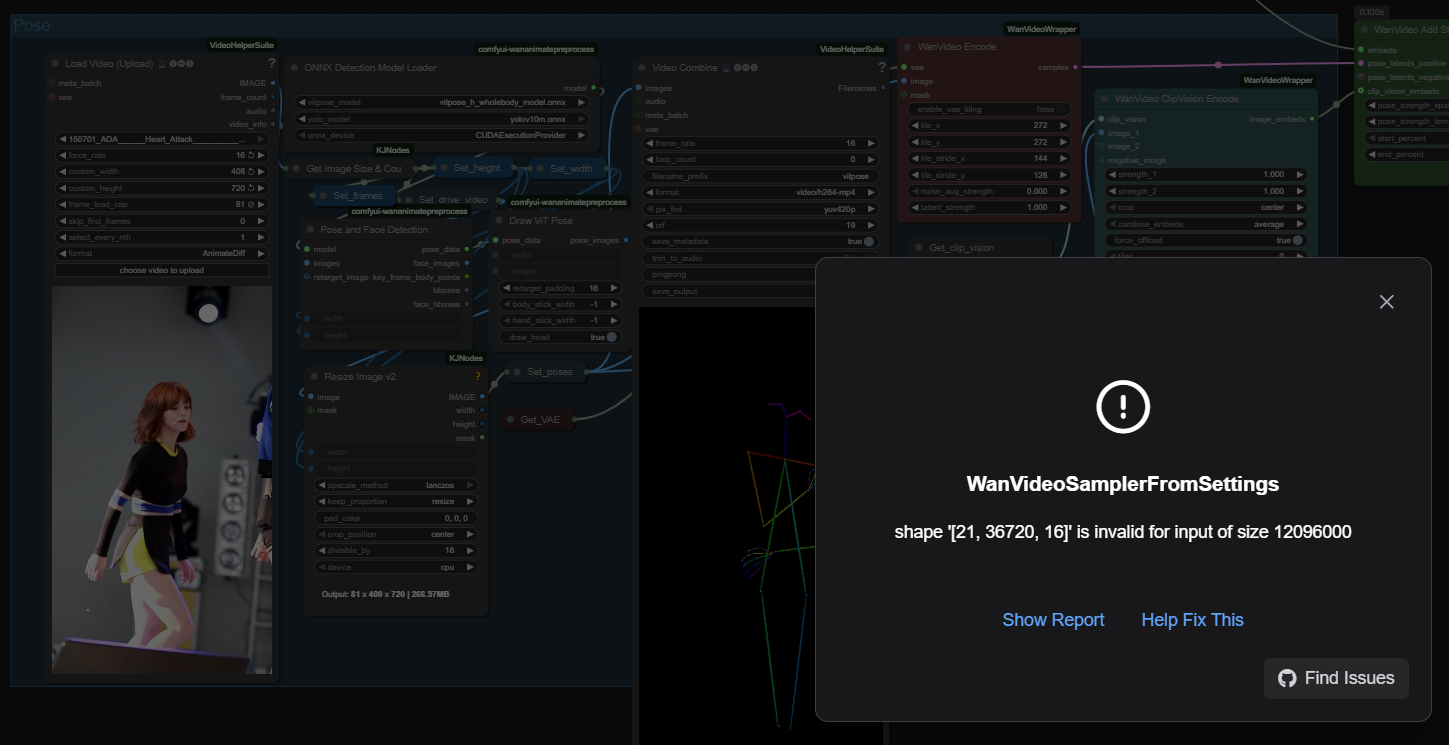Click the image_embeds output port

tap(1314, 119)
